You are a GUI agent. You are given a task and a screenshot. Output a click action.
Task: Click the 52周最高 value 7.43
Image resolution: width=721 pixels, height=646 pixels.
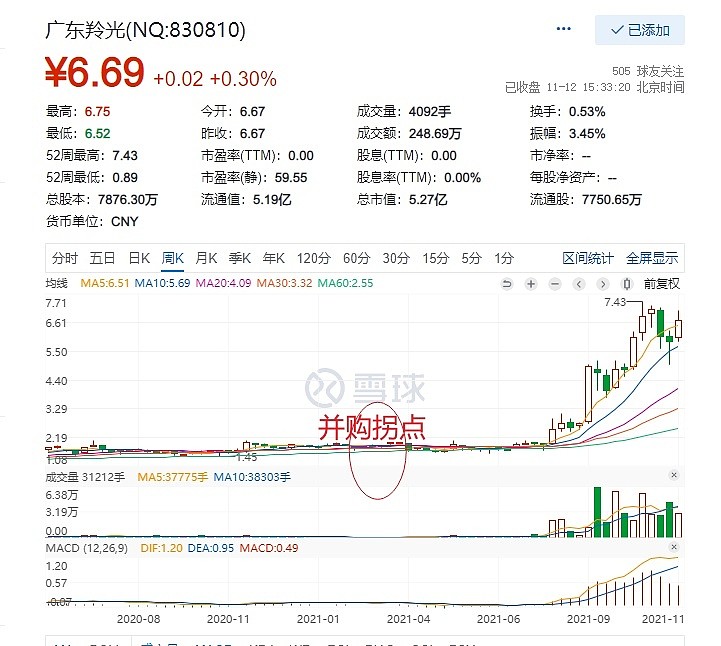coord(125,156)
